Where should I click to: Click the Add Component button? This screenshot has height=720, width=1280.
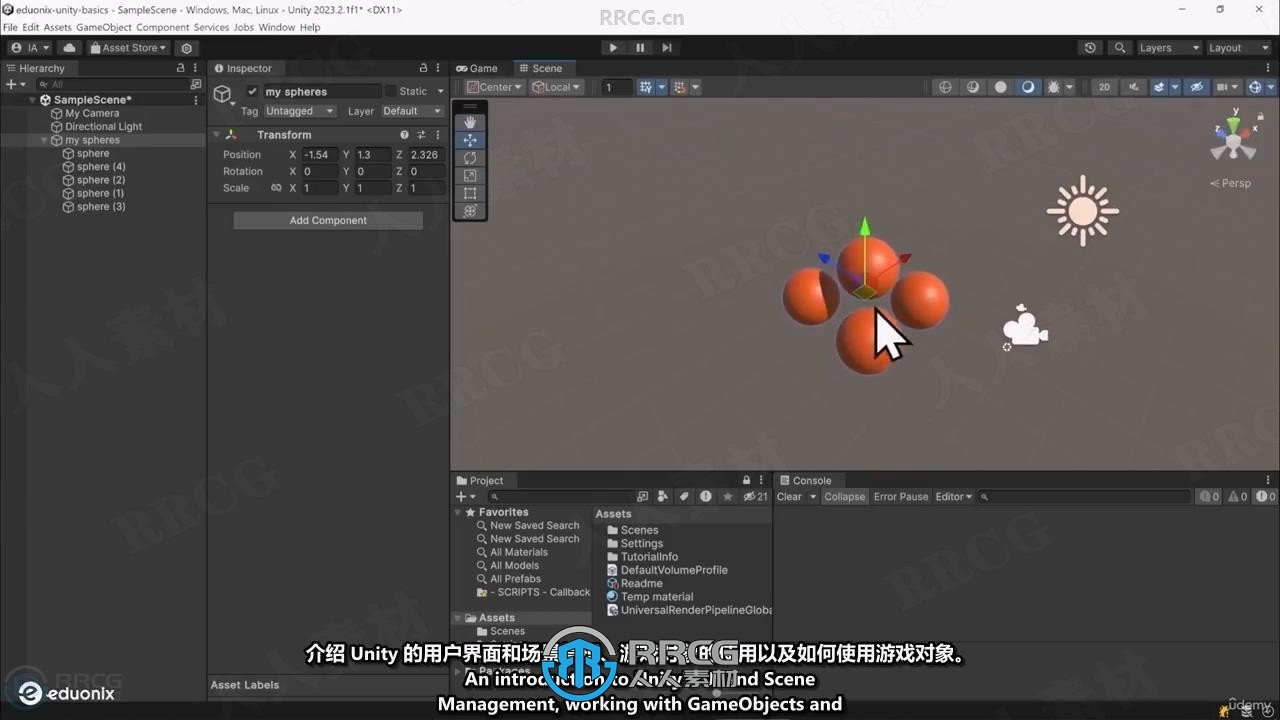(328, 220)
